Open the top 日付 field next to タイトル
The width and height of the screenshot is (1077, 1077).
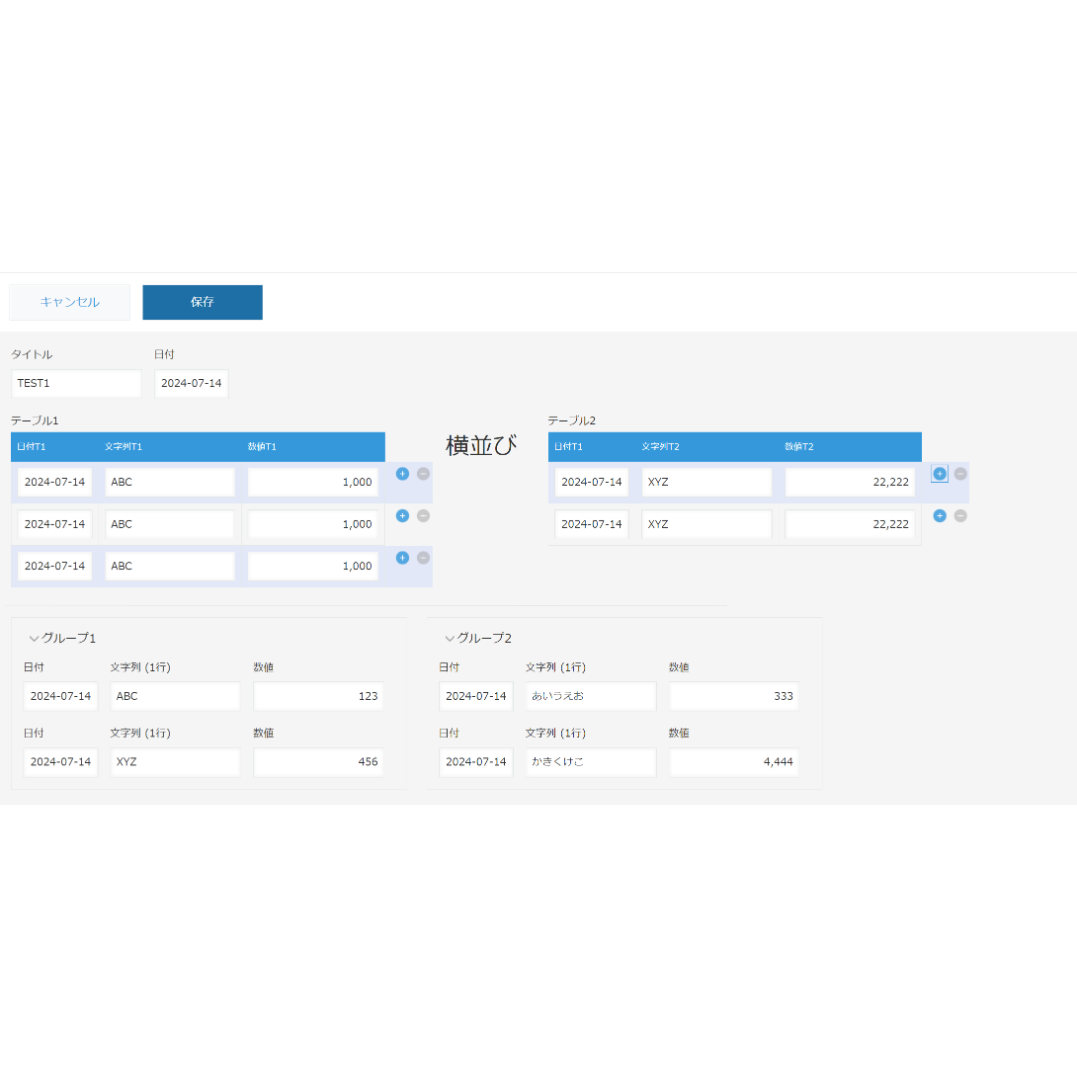click(x=191, y=383)
